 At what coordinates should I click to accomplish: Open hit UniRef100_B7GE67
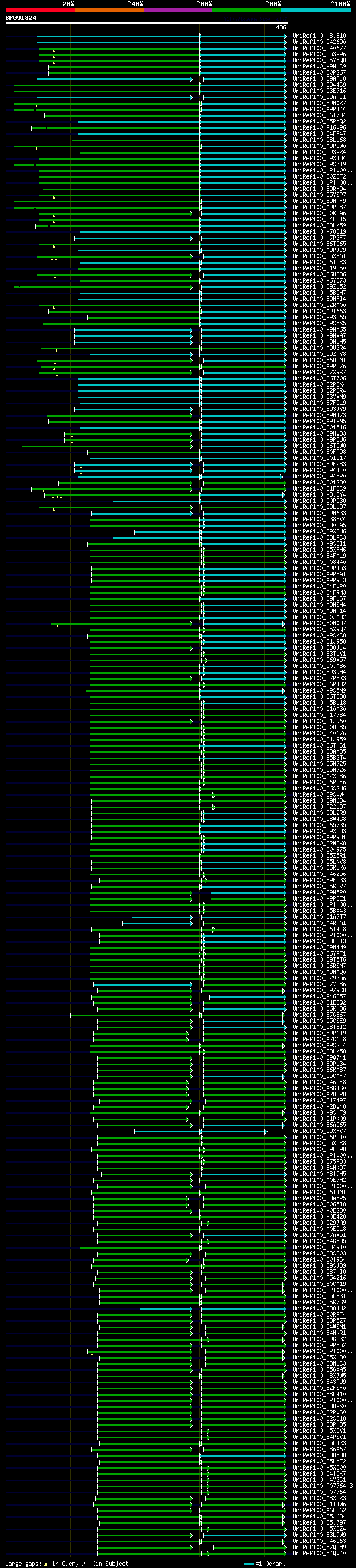pos(319,1015)
